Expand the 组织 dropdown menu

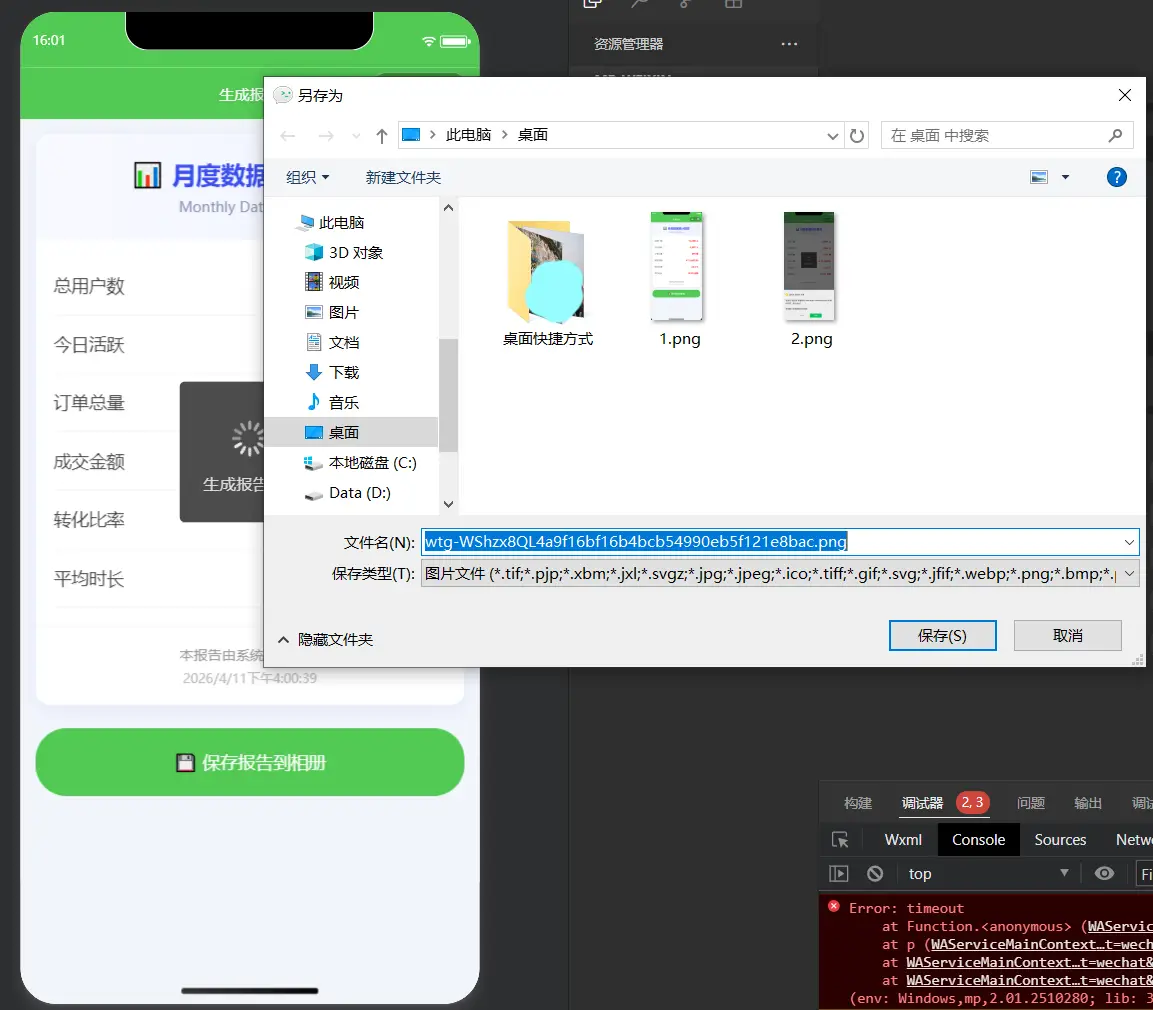point(307,177)
